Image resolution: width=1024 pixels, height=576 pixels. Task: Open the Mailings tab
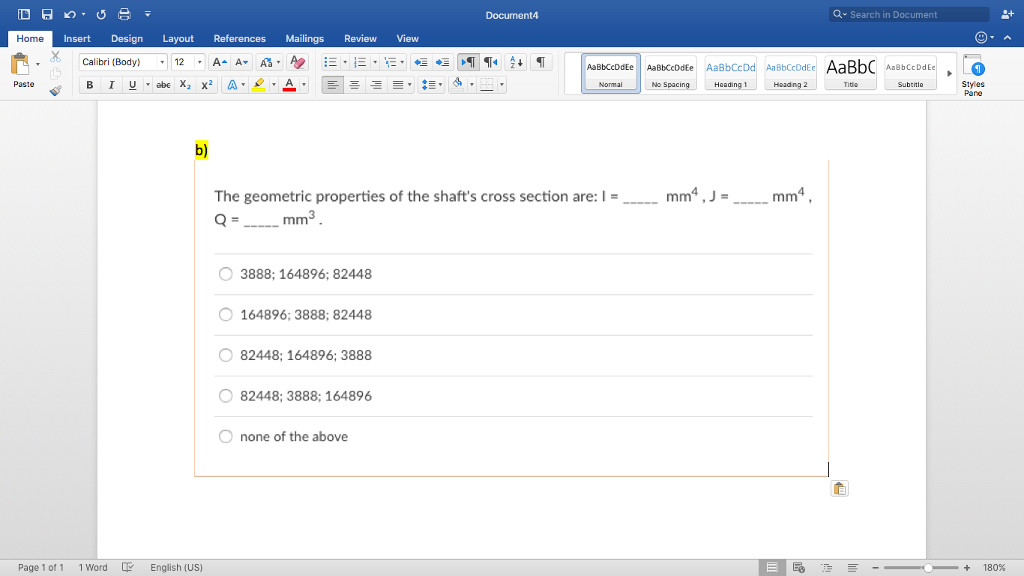click(304, 39)
